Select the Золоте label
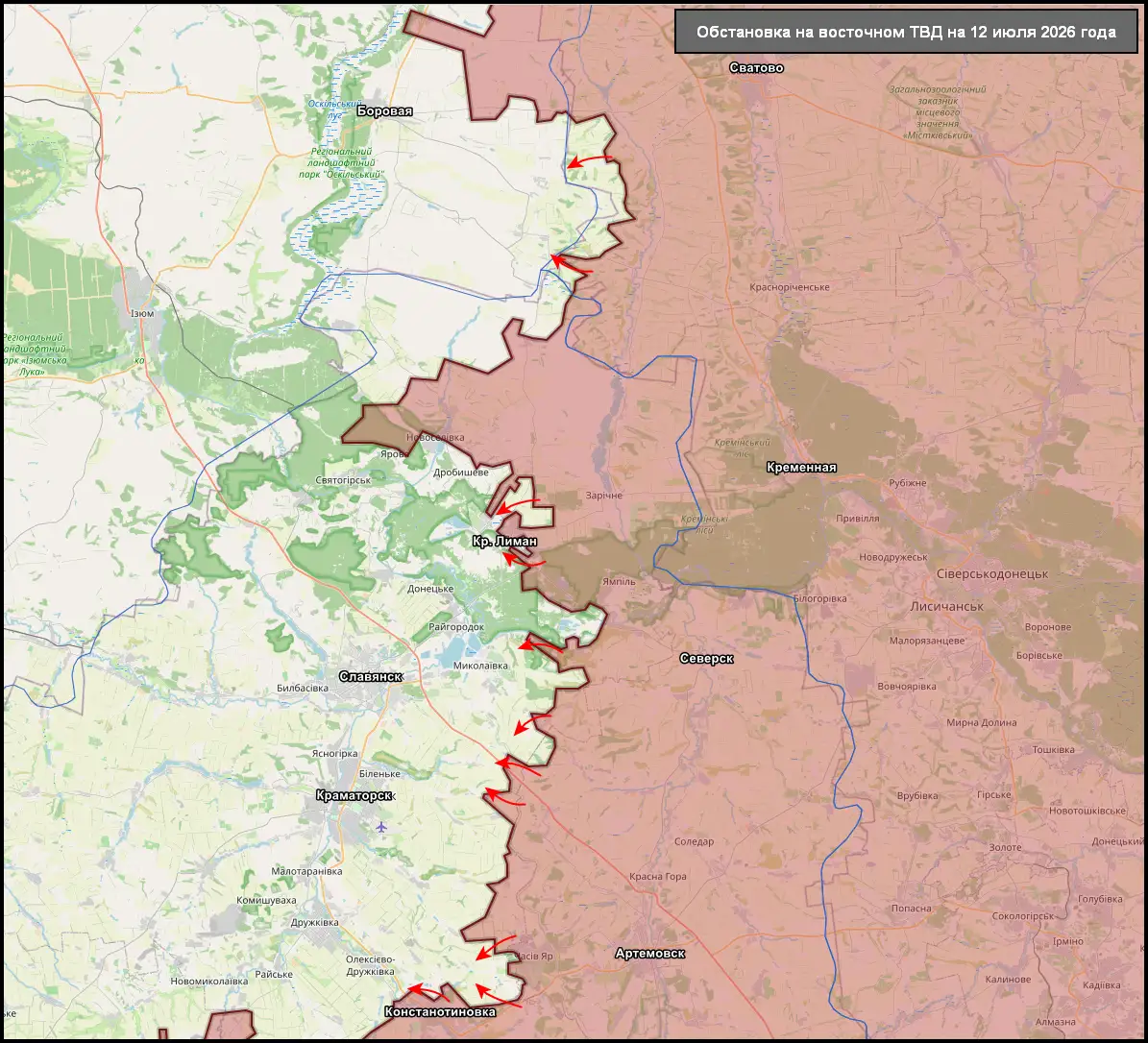This screenshot has width=1148, height=1043. [1005, 848]
